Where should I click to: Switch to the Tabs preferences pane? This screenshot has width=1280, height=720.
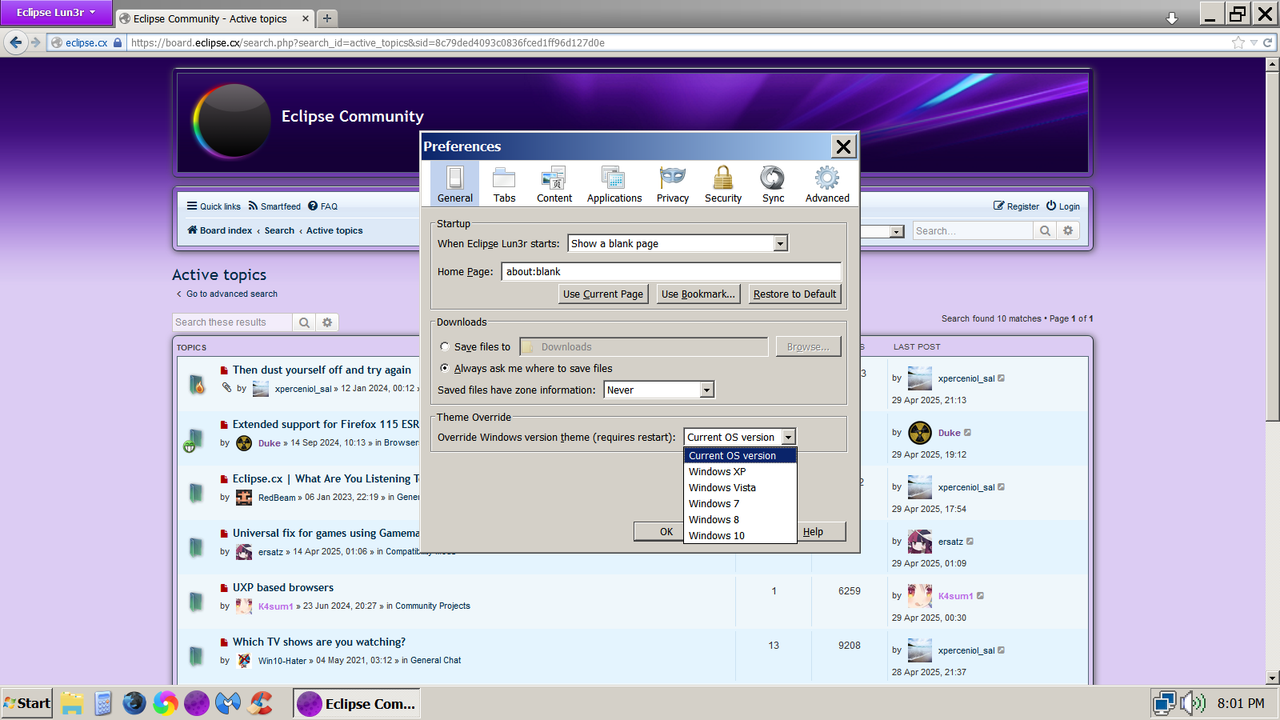click(505, 184)
